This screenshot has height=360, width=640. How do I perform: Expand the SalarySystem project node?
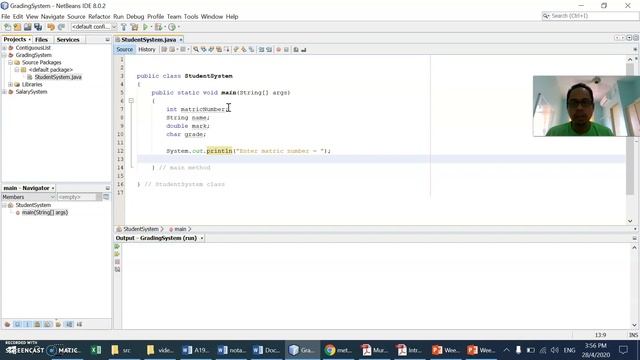[4, 92]
